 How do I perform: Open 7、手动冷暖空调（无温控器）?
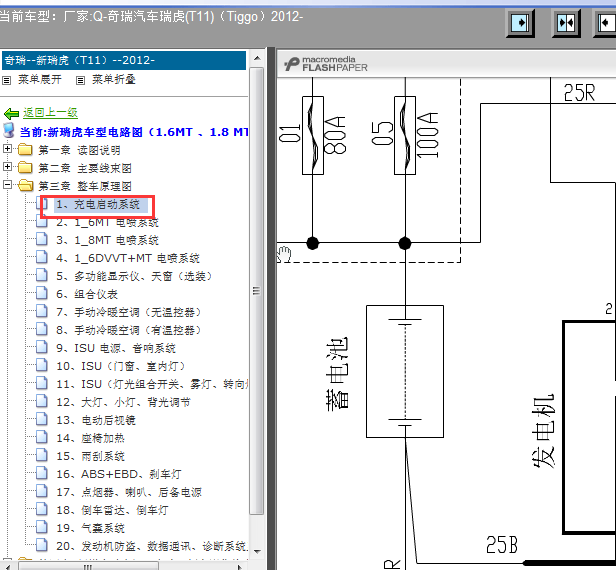(x=129, y=312)
